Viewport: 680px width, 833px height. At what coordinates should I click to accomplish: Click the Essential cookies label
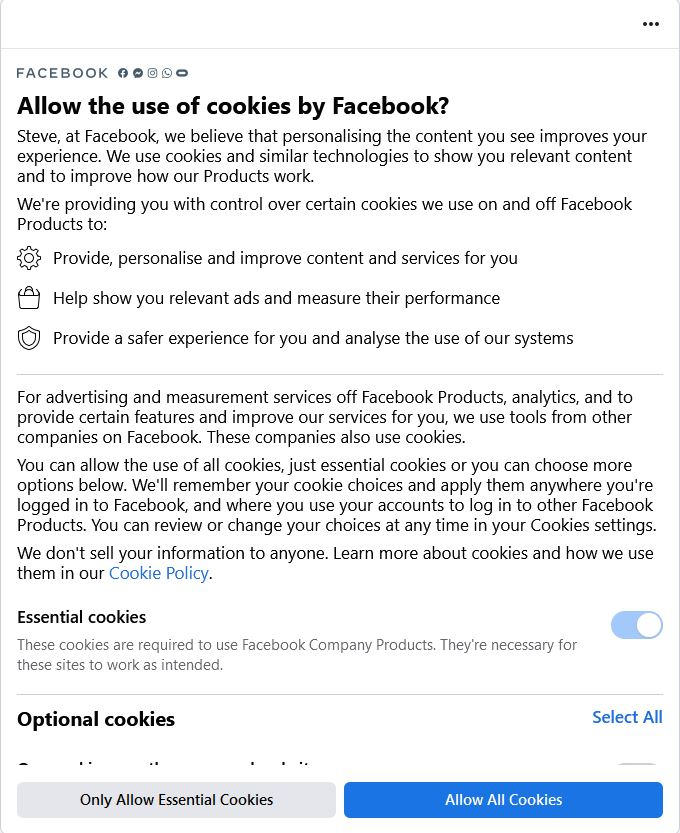pyautogui.click(x=82, y=617)
